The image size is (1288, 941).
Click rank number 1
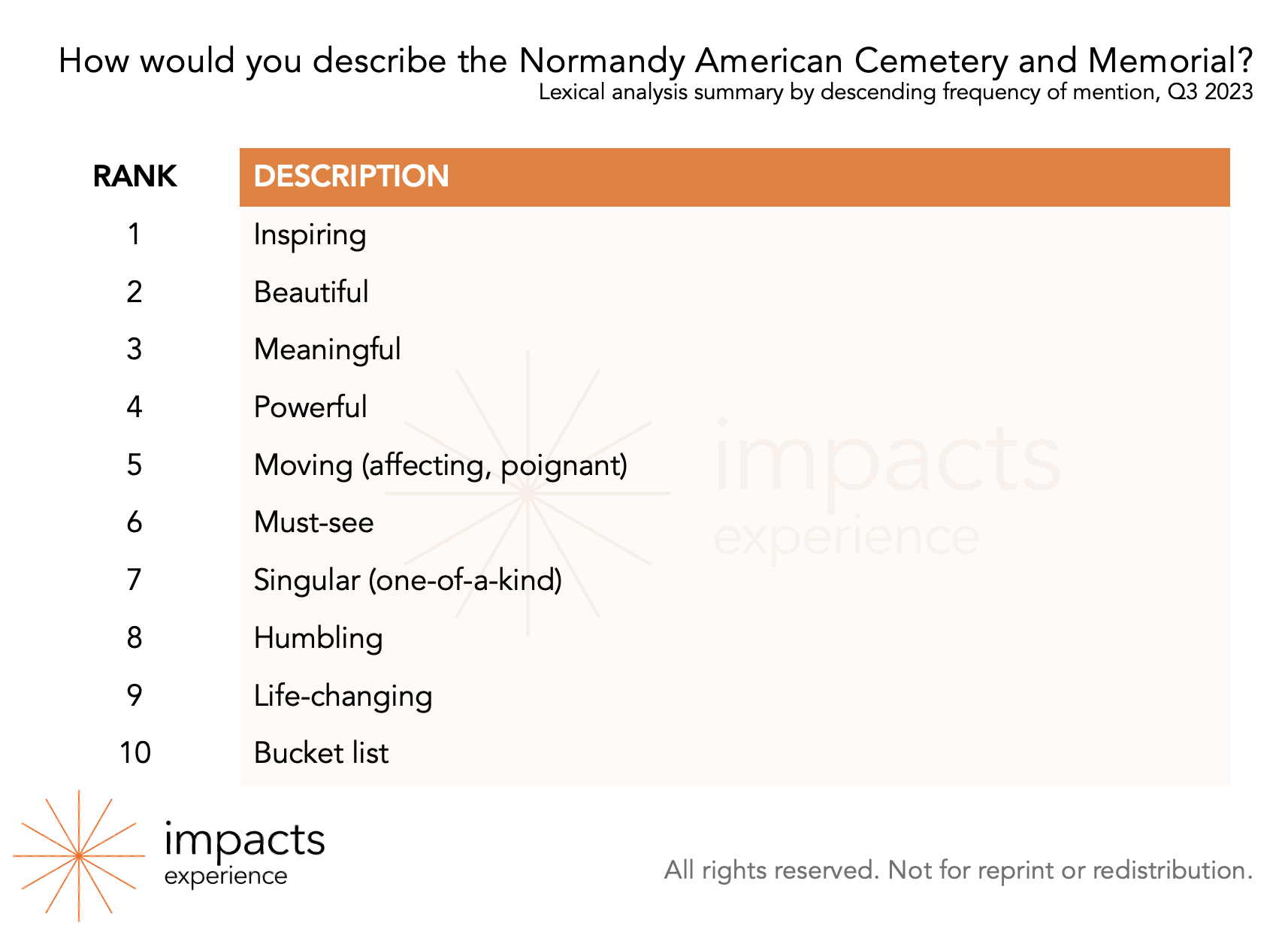pyautogui.click(x=134, y=235)
